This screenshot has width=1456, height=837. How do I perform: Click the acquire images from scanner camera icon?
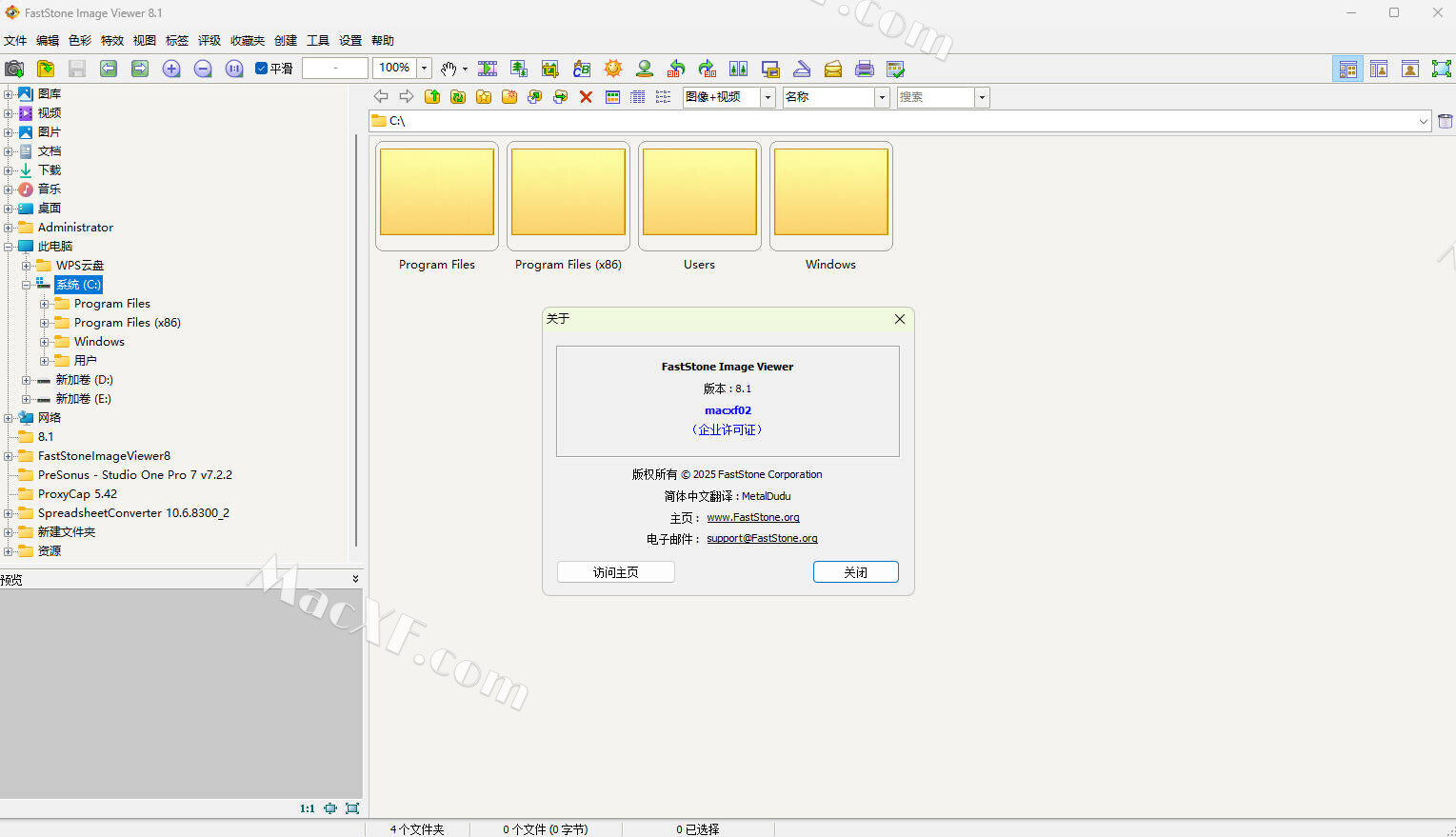[x=14, y=69]
